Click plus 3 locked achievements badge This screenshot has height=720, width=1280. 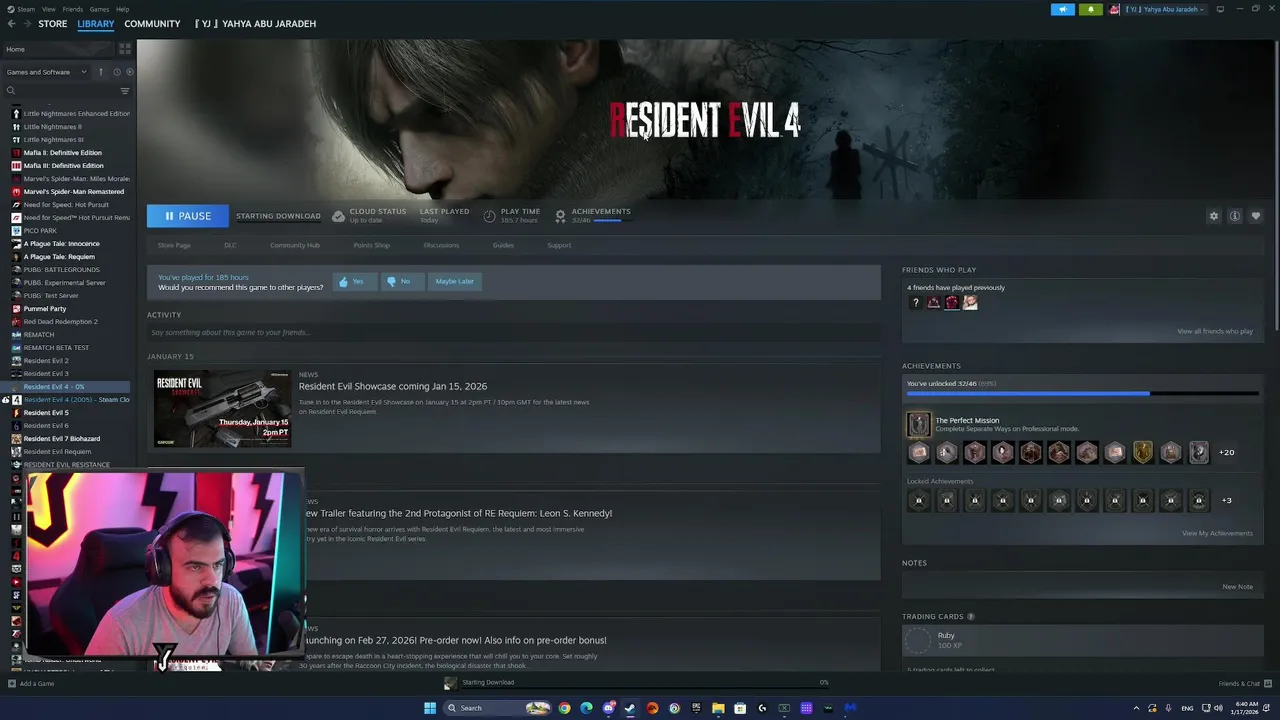(1227, 501)
